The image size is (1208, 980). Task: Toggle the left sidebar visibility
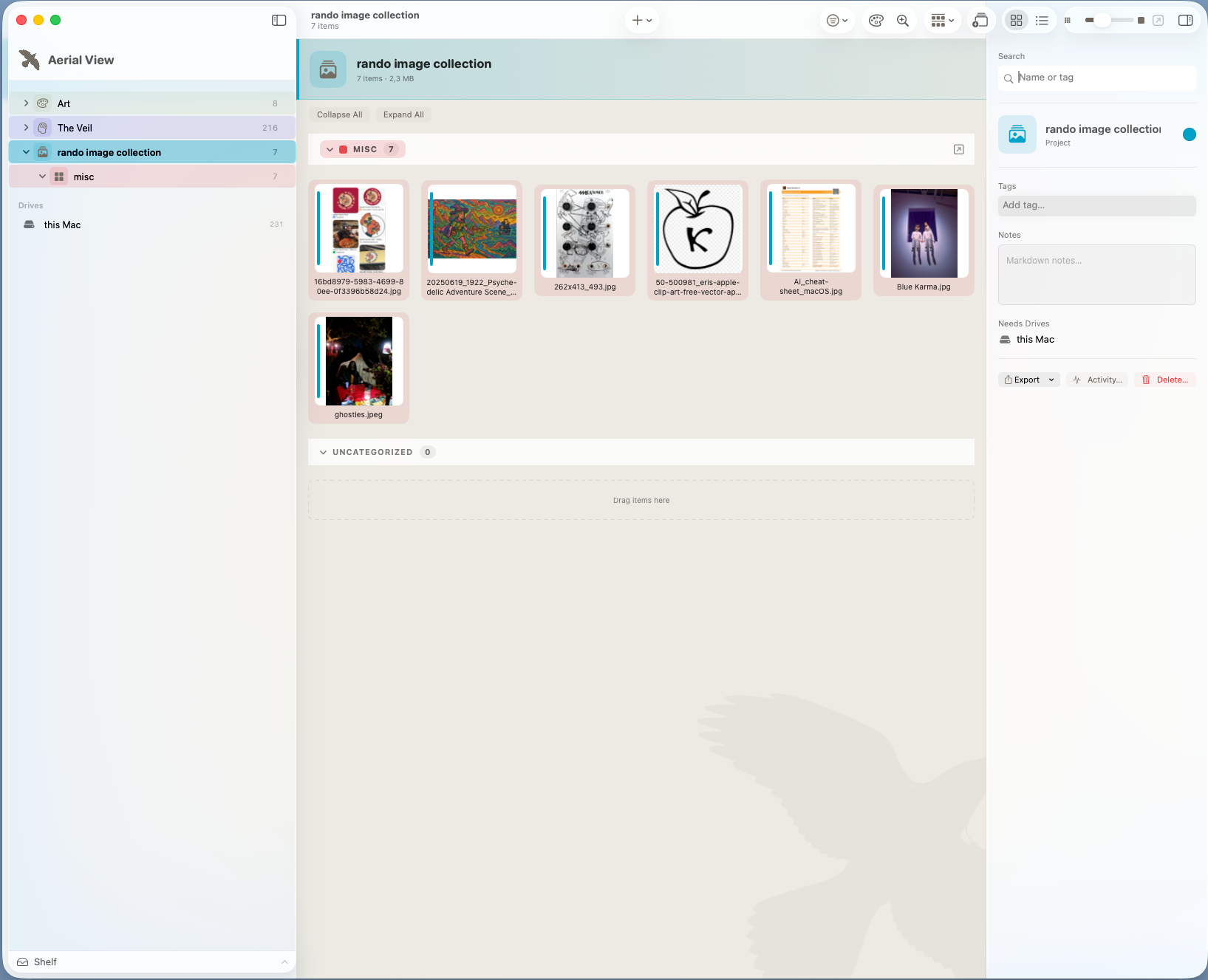pyautogui.click(x=279, y=20)
